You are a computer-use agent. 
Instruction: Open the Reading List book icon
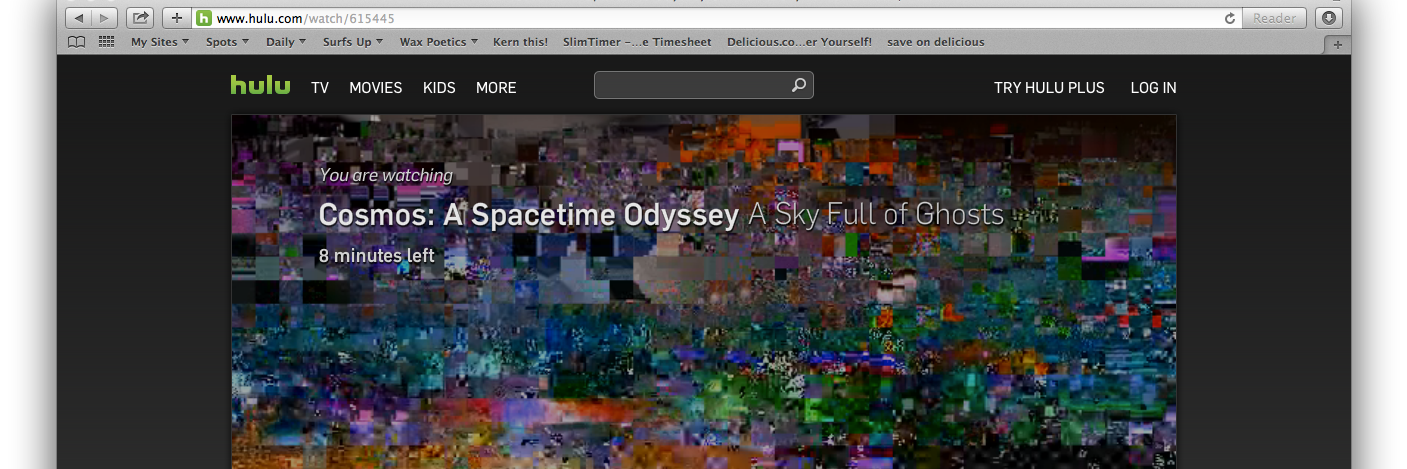coord(77,42)
